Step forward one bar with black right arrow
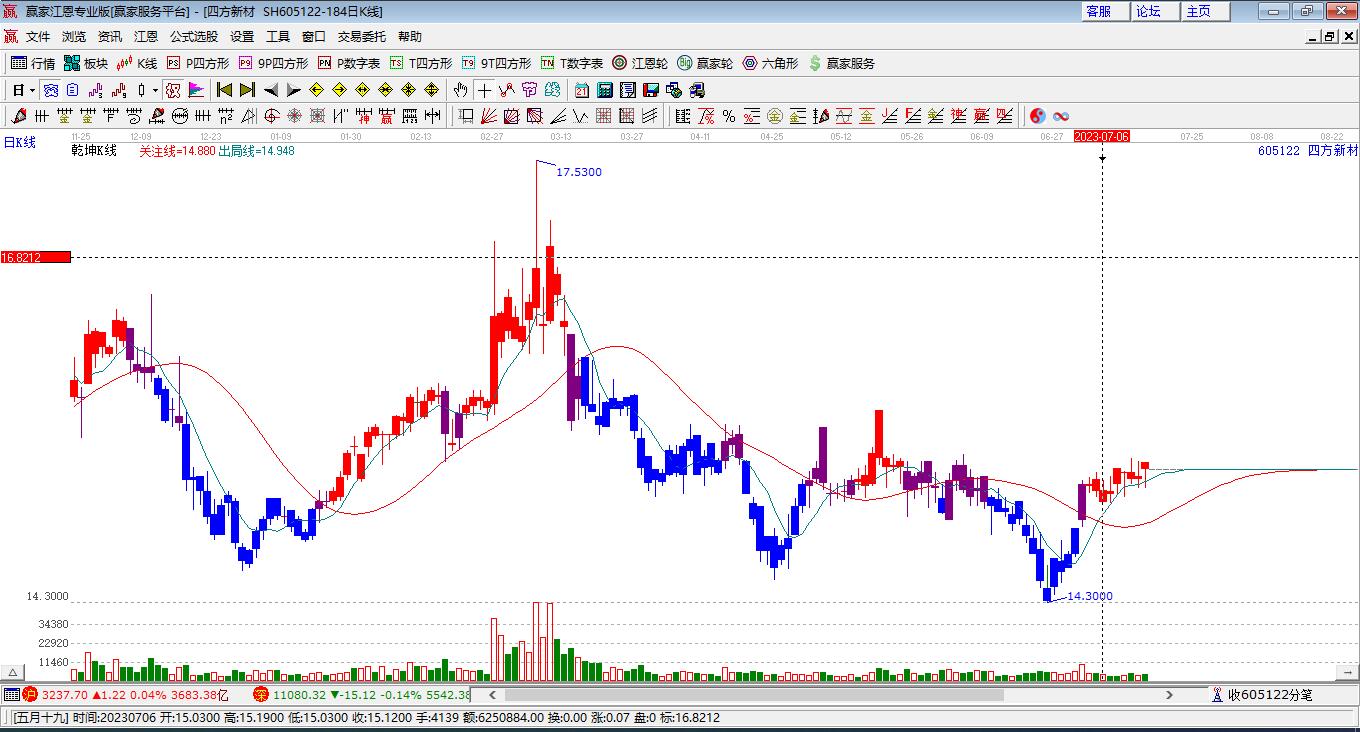 click(x=294, y=90)
